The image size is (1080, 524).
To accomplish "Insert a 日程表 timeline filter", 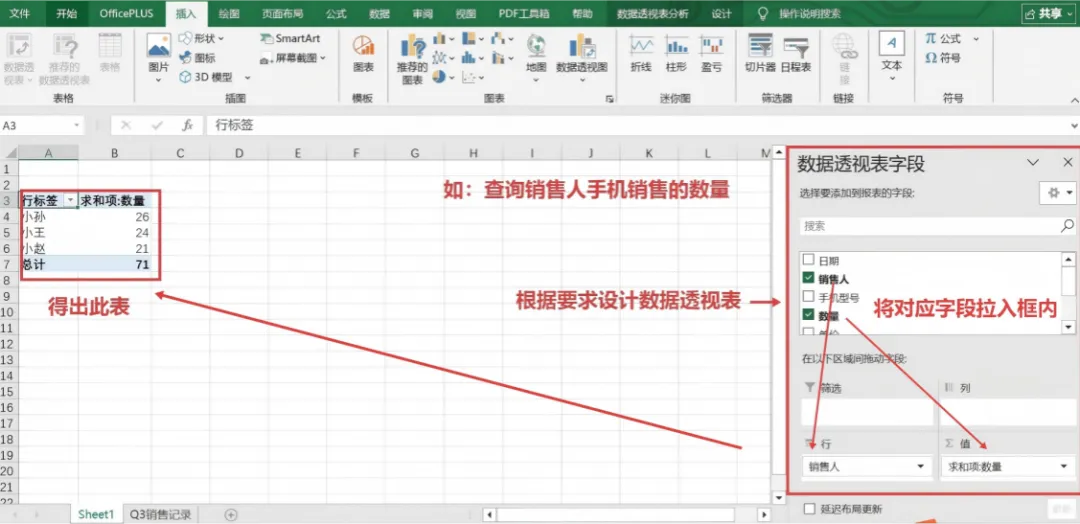I will tap(796, 54).
